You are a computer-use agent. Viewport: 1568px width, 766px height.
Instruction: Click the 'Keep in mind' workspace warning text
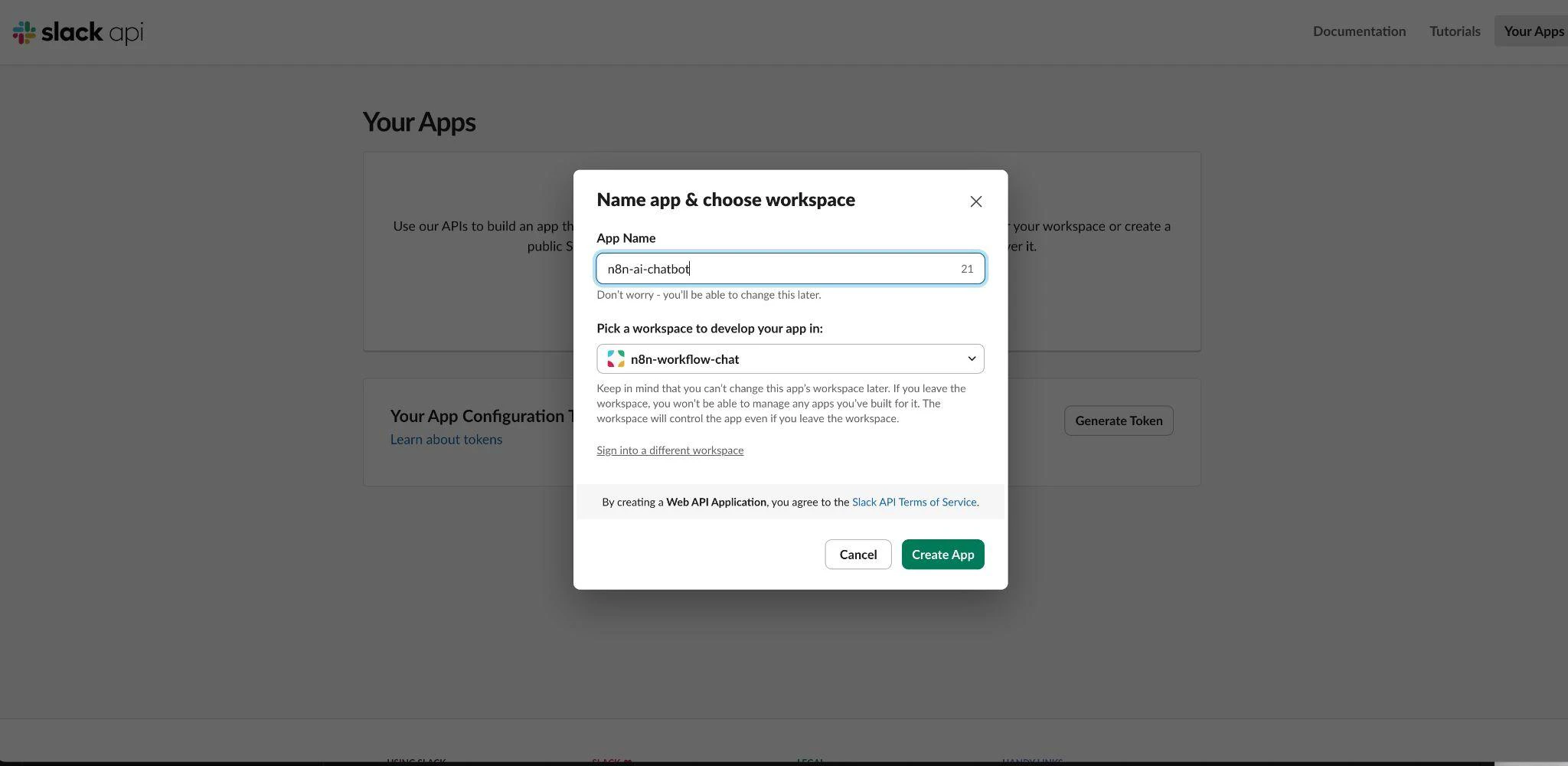(x=781, y=404)
